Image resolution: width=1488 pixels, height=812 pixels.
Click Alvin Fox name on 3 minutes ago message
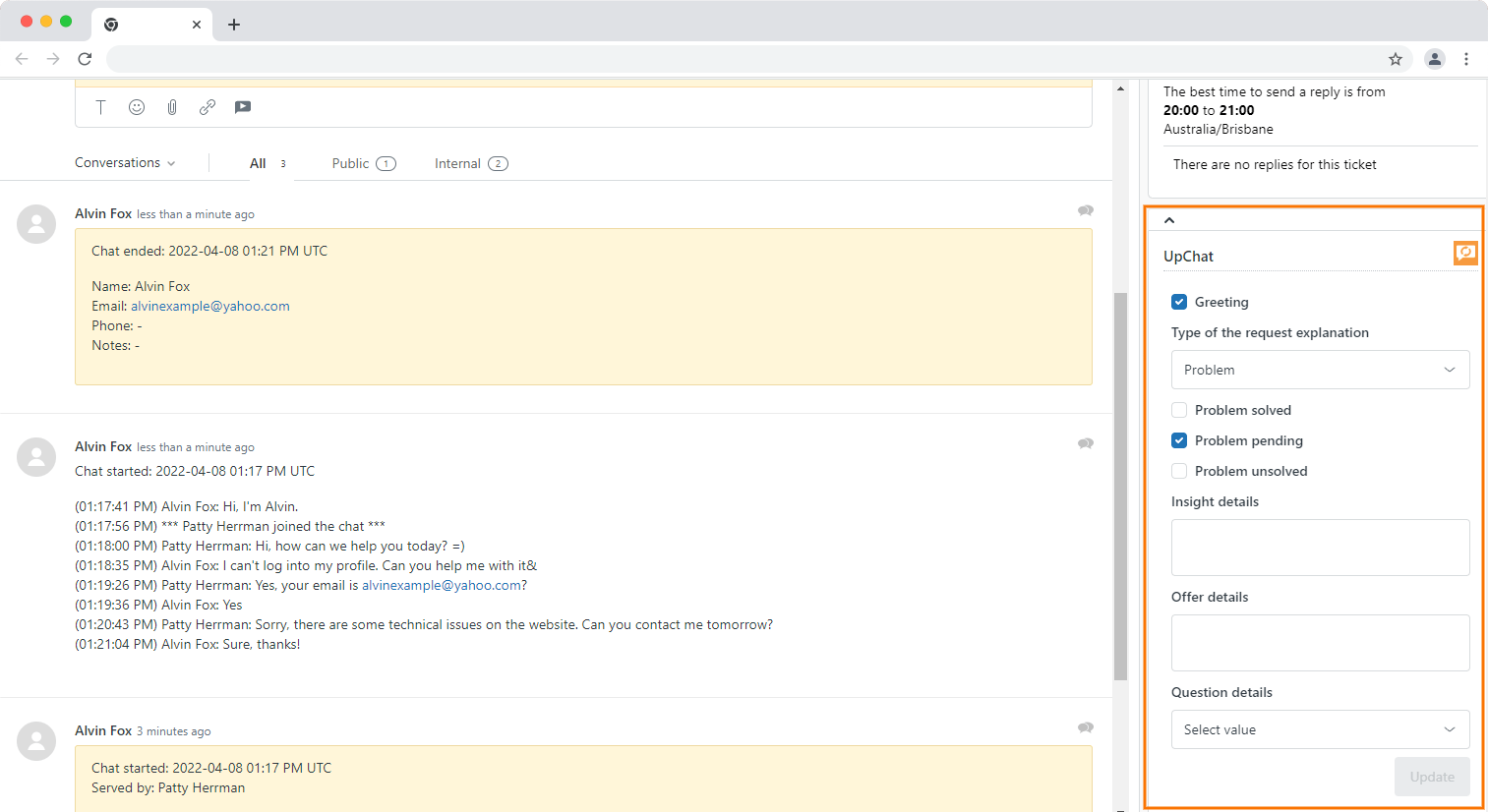pos(103,730)
